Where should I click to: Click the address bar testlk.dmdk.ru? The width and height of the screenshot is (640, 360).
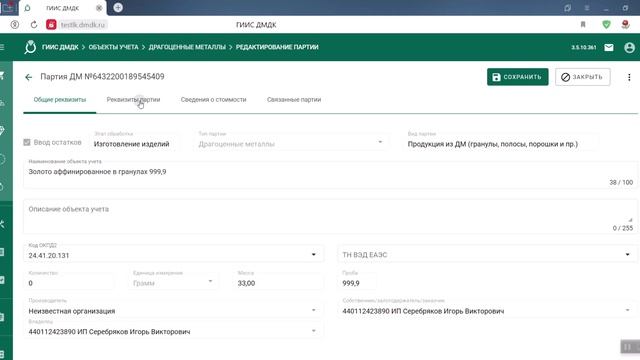83,25
